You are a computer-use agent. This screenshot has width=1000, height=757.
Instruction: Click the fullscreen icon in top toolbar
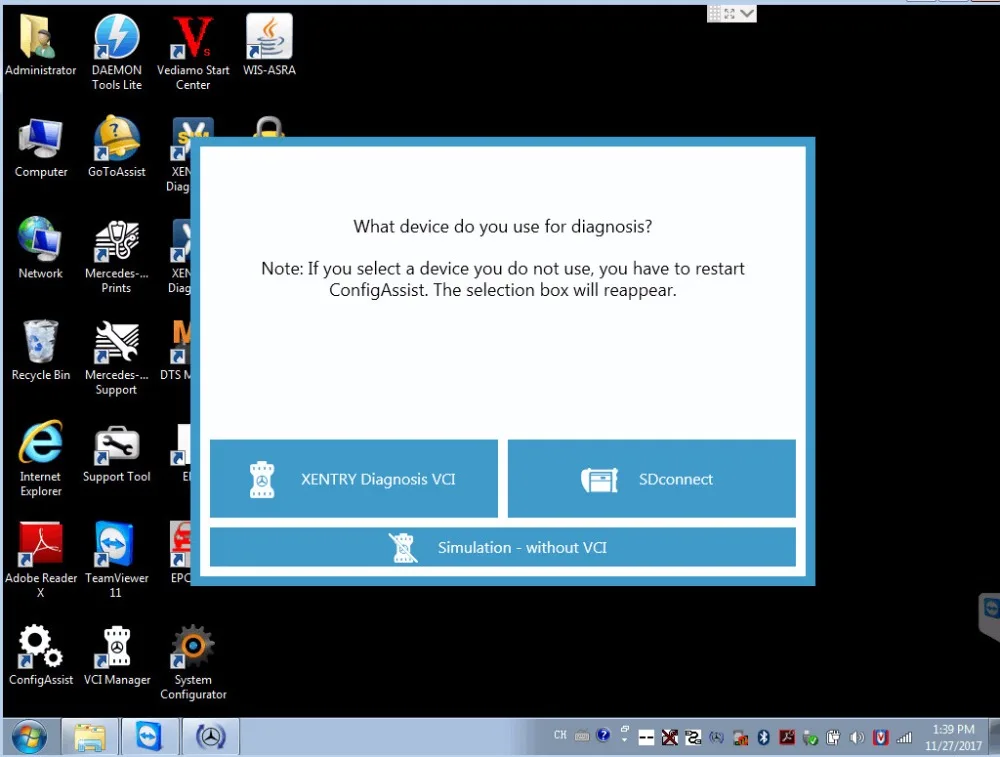[x=730, y=13]
